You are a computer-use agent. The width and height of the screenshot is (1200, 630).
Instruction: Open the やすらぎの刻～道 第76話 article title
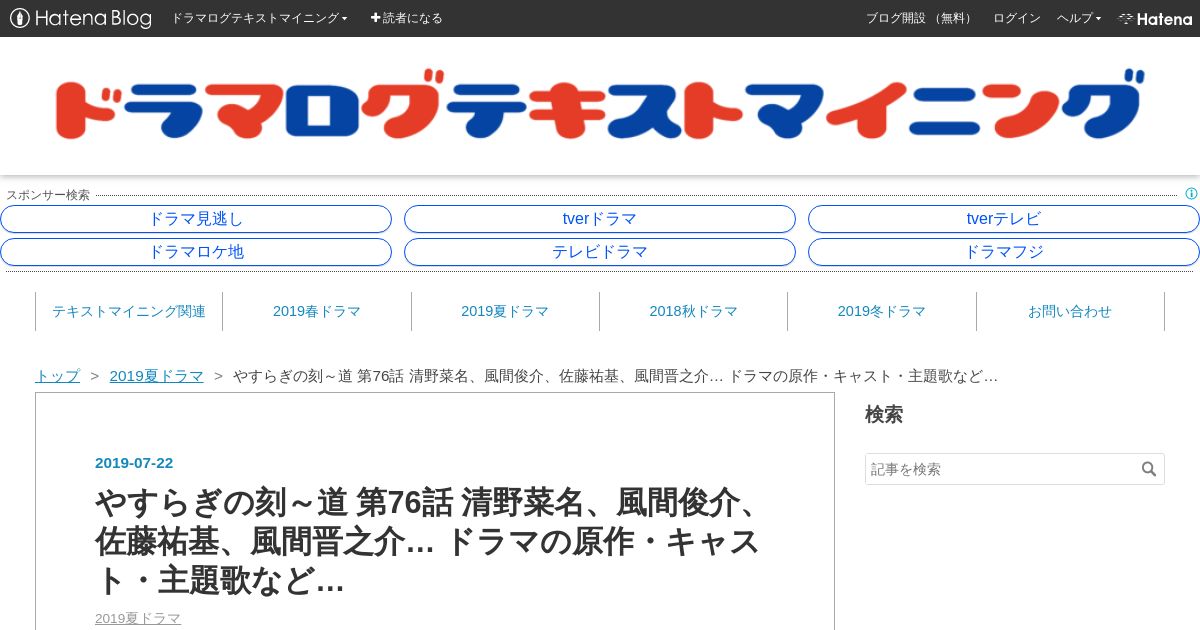(x=428, y=541)
